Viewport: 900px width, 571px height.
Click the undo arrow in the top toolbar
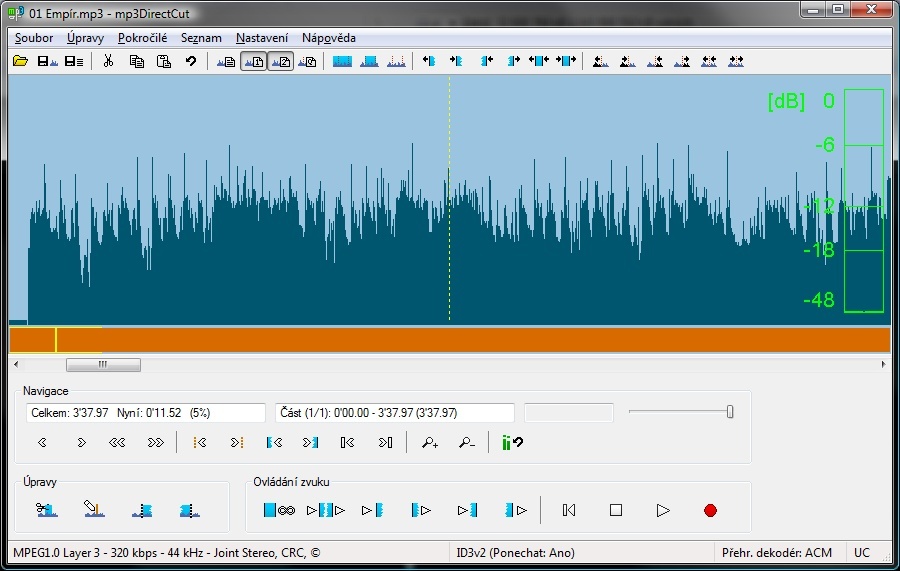click(190, 62)
